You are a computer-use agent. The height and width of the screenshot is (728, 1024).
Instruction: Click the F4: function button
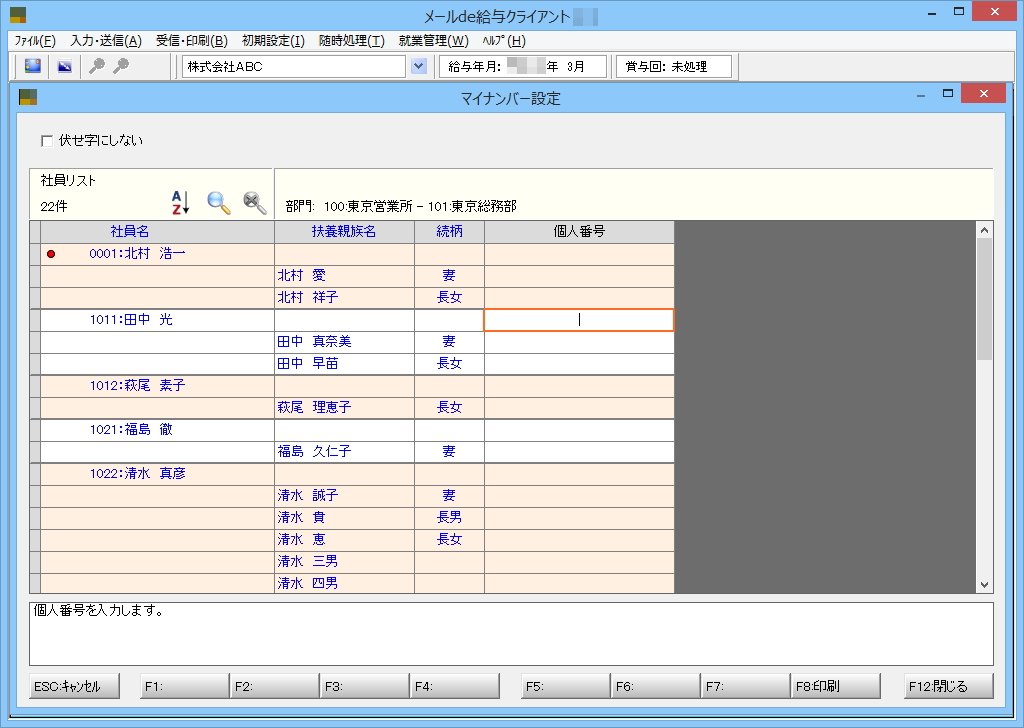click(455, 686)
